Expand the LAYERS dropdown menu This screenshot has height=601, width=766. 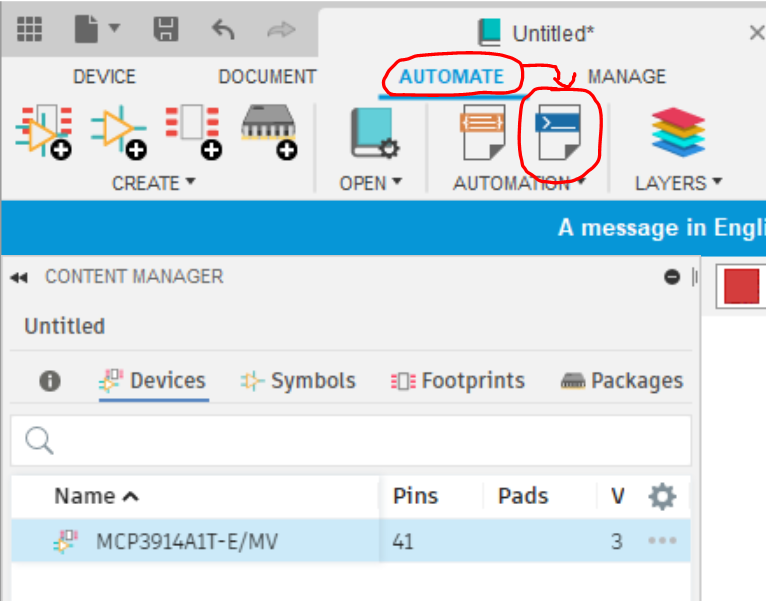tap(678, 183)
